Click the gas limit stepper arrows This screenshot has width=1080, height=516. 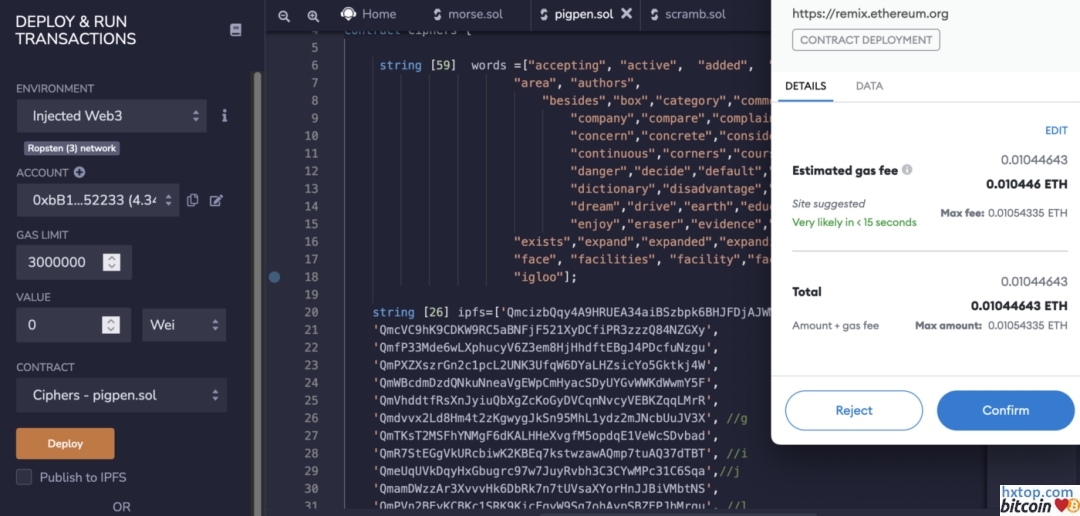[x=112, y=262]
